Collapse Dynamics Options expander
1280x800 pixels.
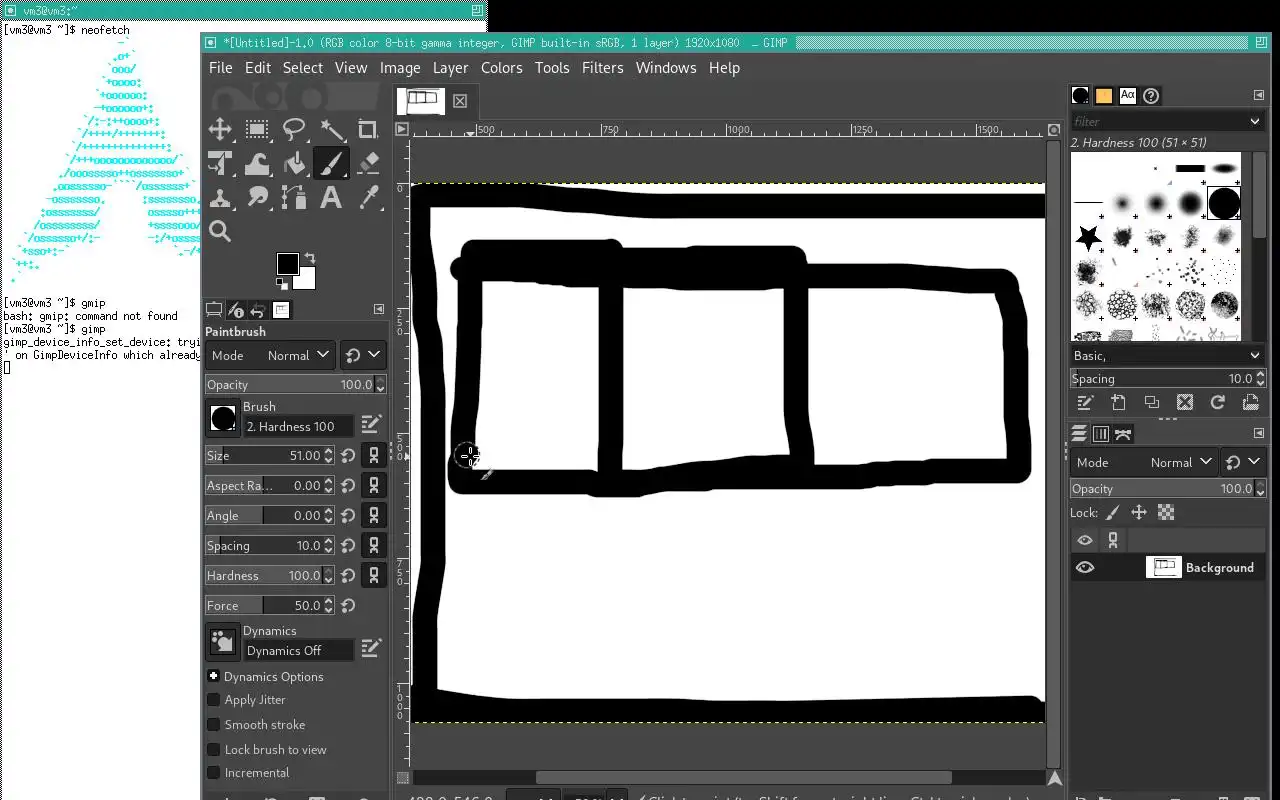pos(213,677)
